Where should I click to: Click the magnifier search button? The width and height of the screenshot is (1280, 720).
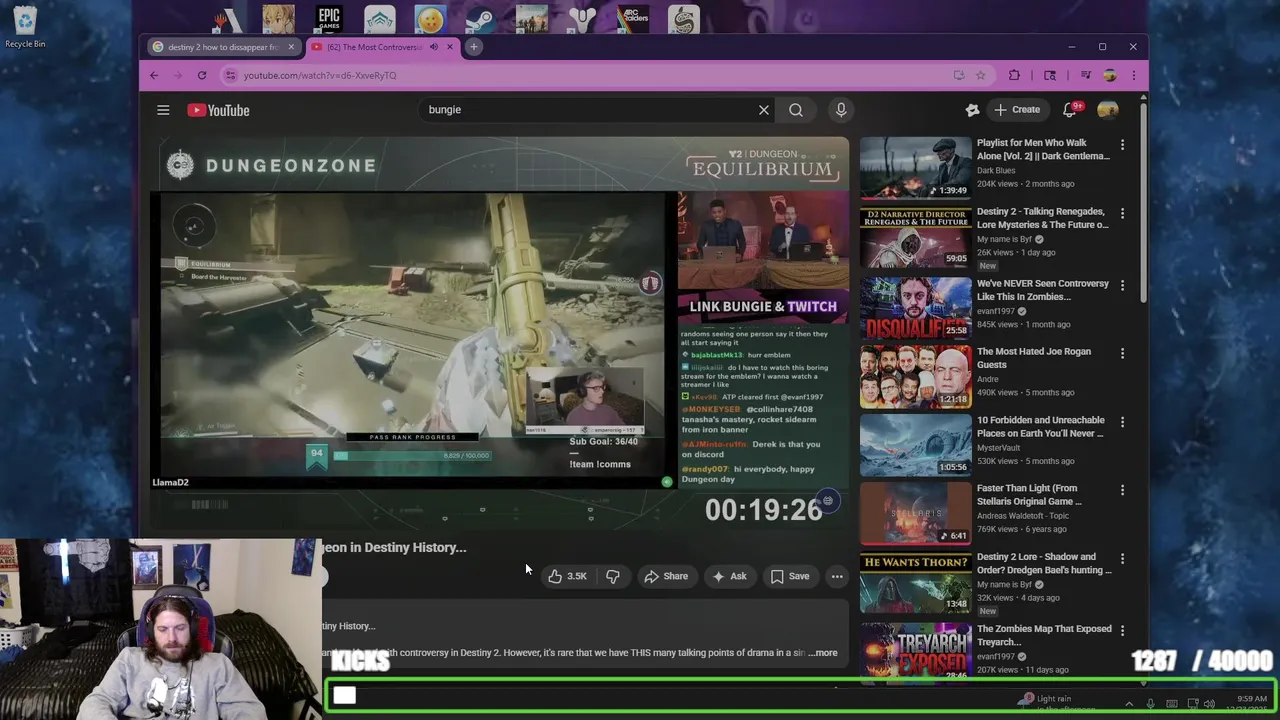click(x=796, y=110)
